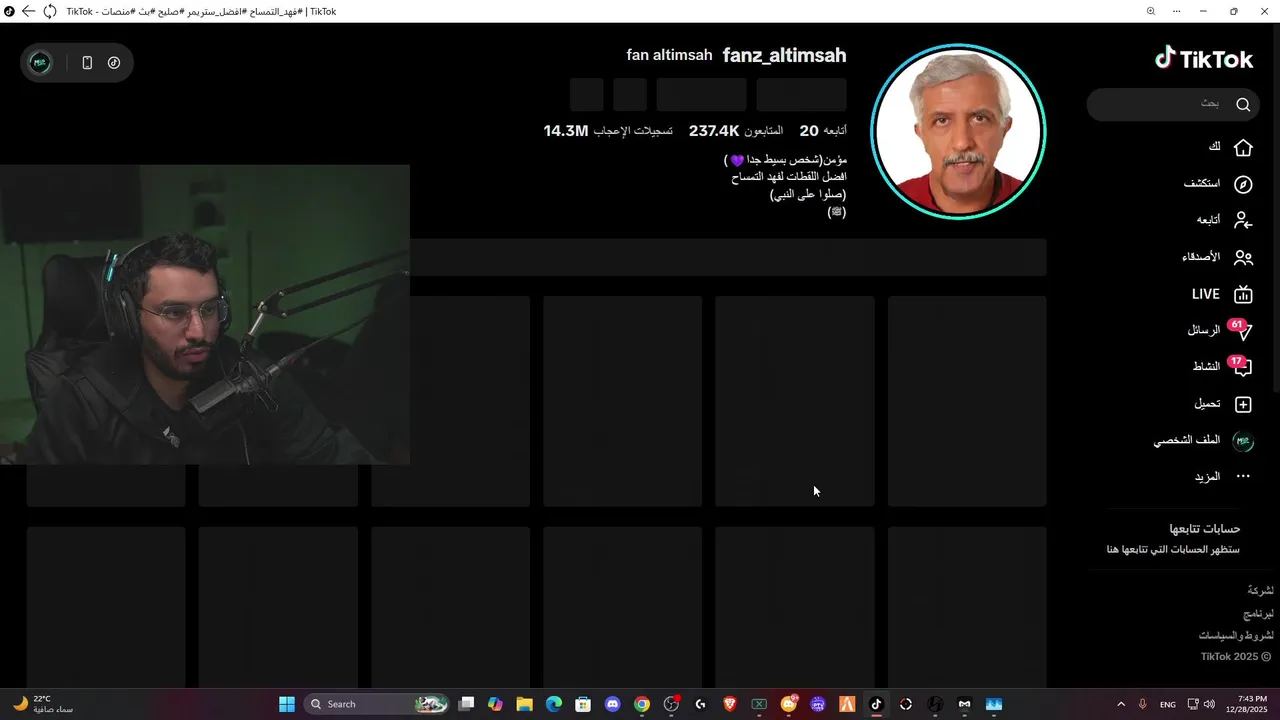Click the account avatar in the top-left pill

pyautogui.click(x=40, y=62)
